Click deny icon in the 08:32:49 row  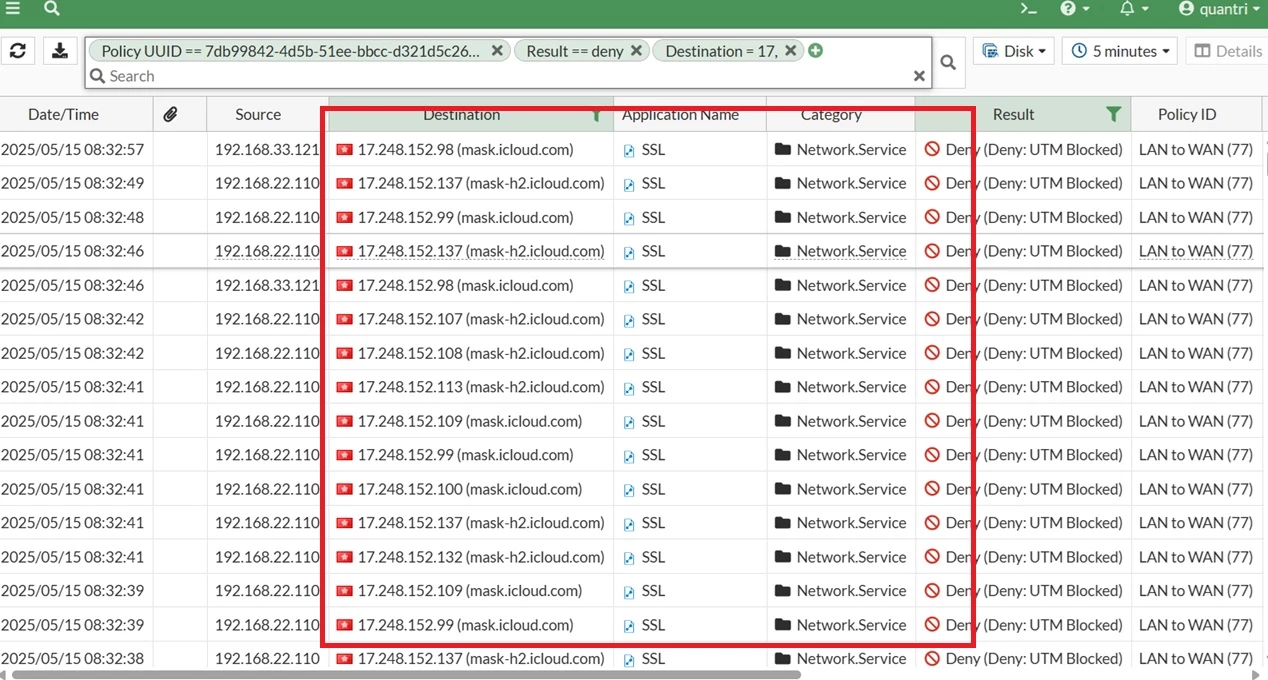pyautogui.click(x=932, y=184)
